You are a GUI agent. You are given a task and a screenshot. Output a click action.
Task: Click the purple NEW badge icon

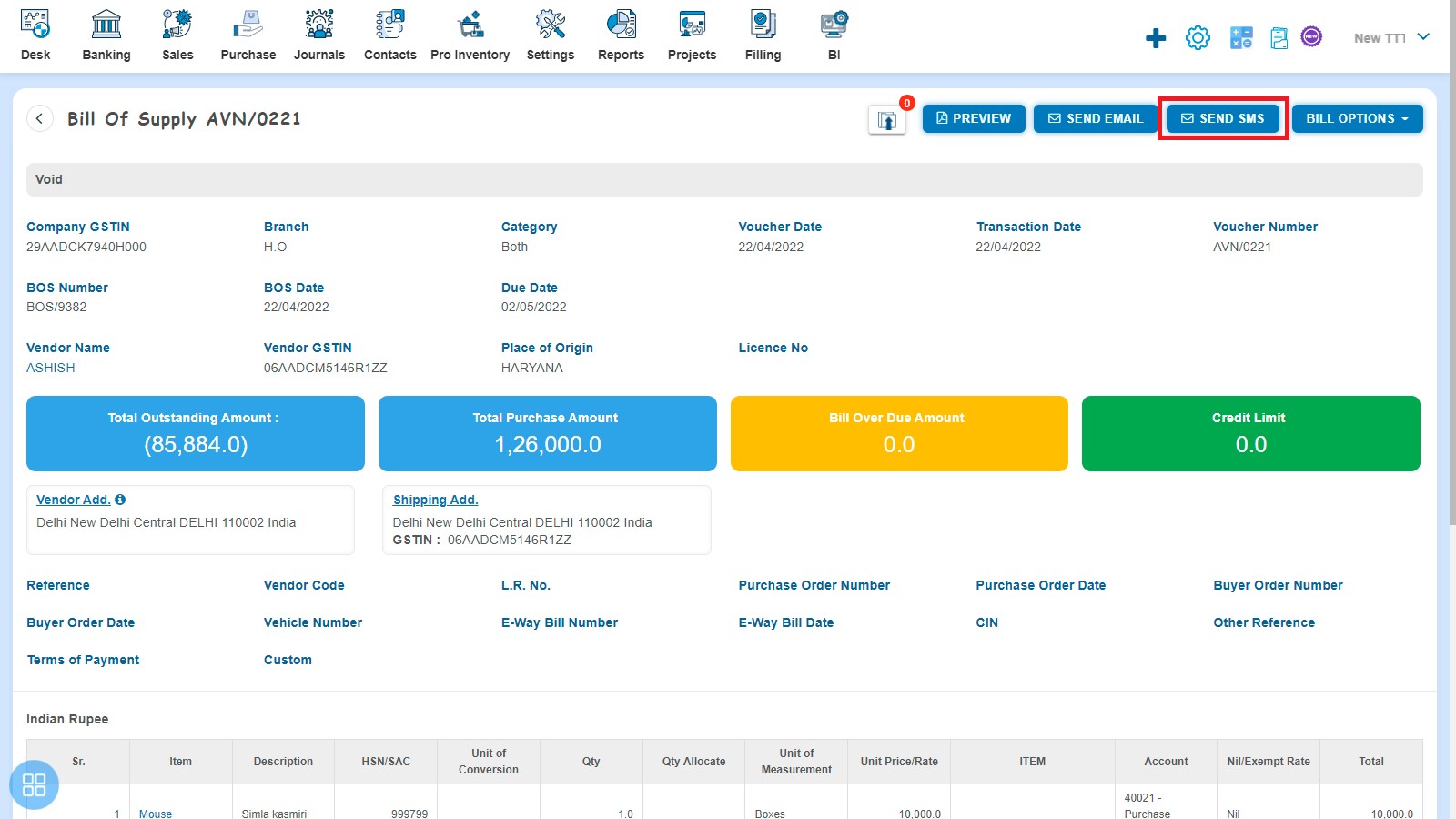pyautogui.click(x=1311, y=36)
